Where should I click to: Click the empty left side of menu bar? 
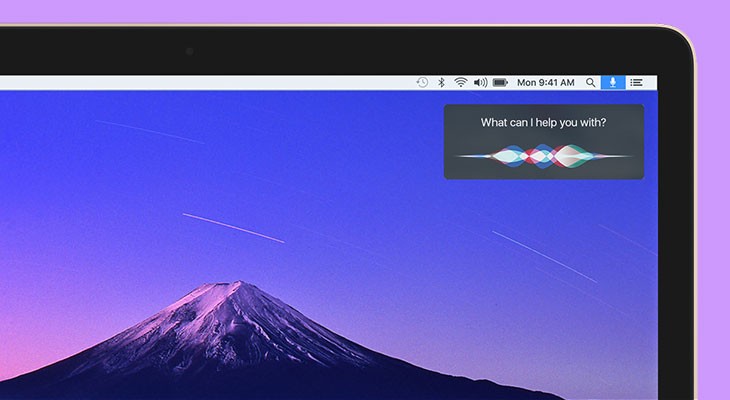150,82
